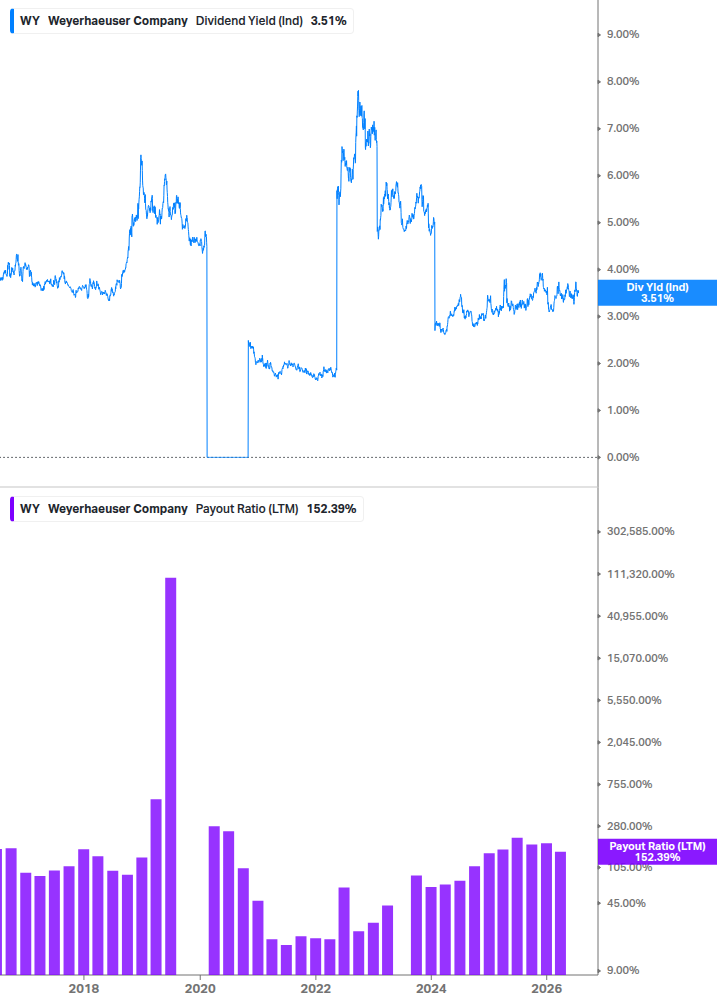
Task: Click the 1.00% label on yield axis
Action: tap(623, 410)
